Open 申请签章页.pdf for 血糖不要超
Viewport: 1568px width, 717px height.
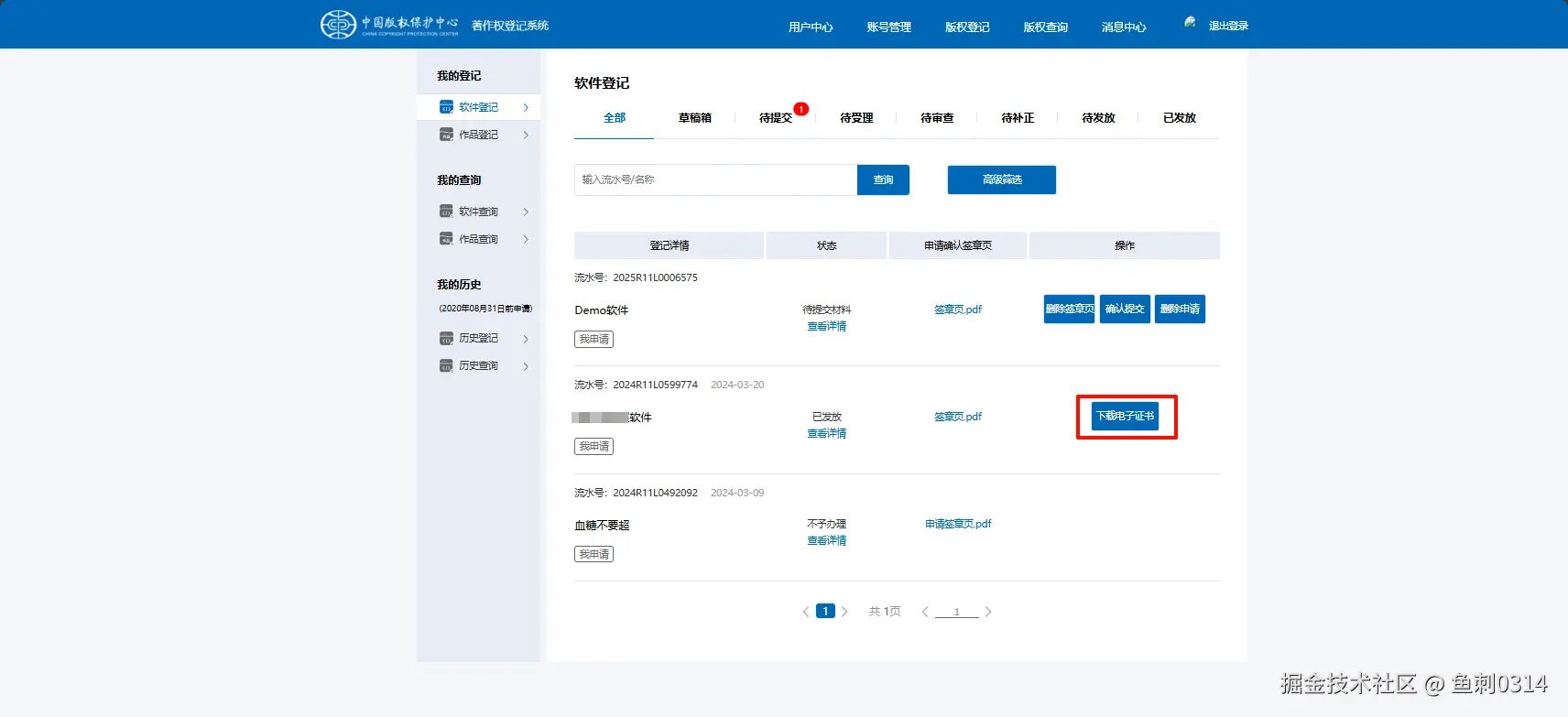(x=958, y=524)
